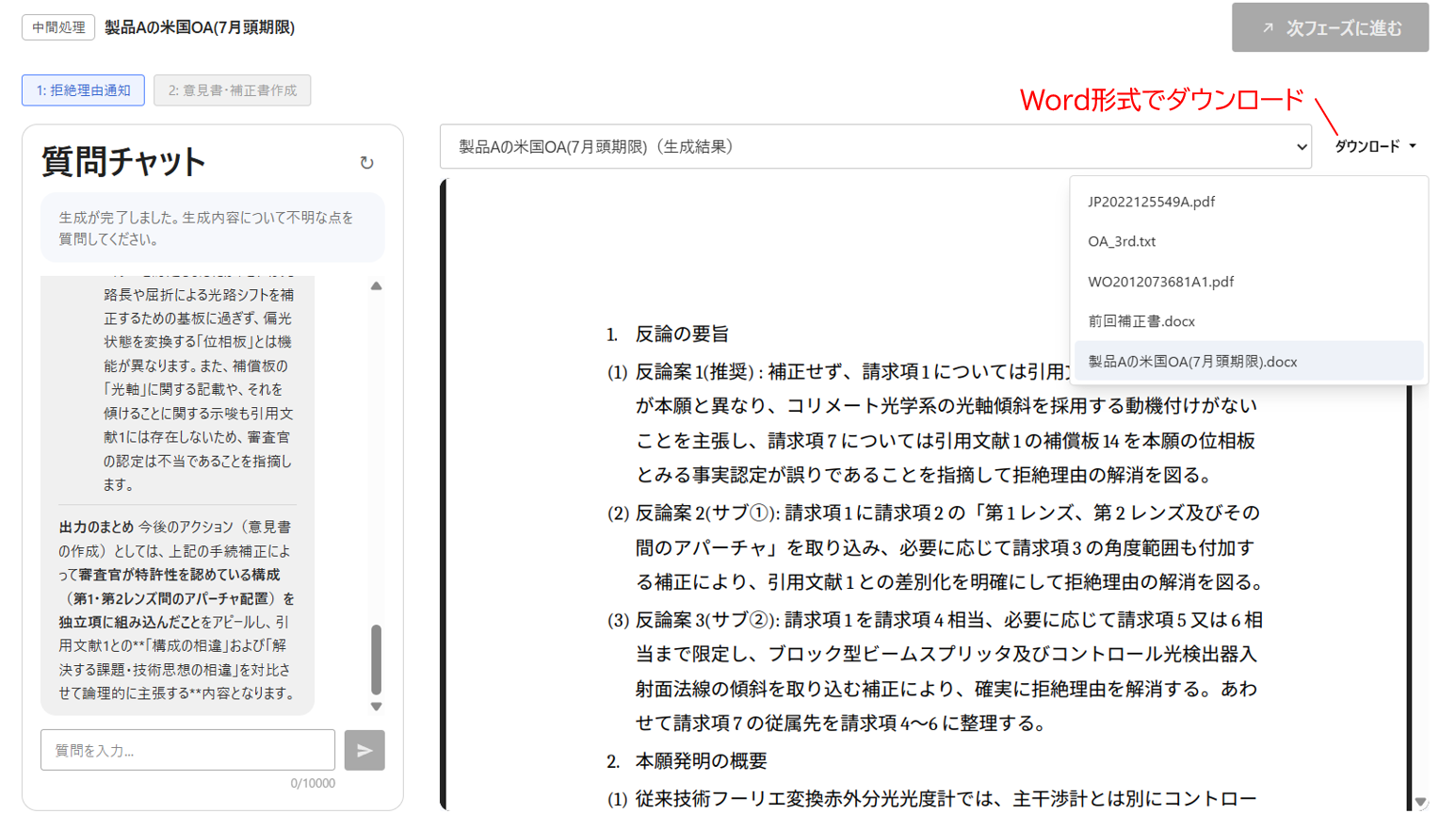The height and width of the screenshot is (830, 1456).
Task: Click the 出力のまとめ text in chat
Action: click(96, 527)
